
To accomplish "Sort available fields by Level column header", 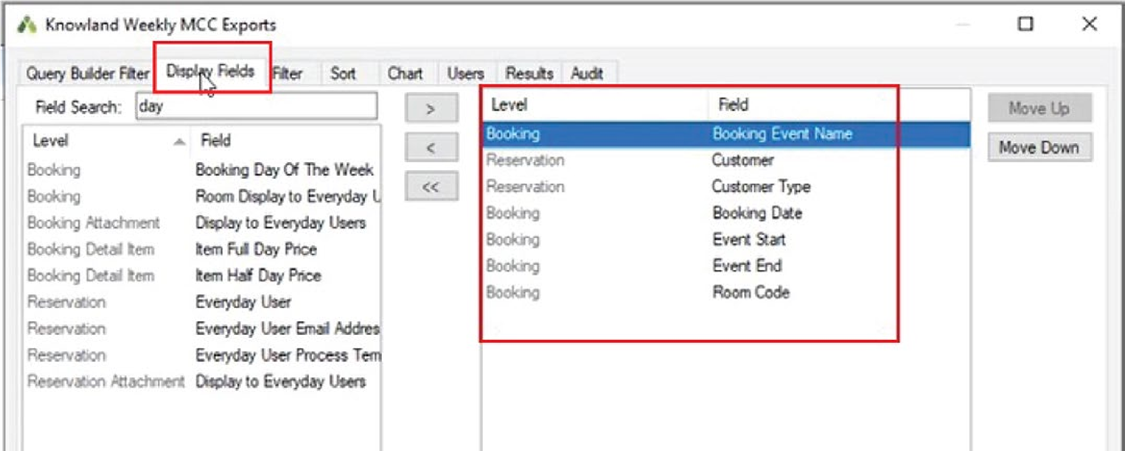I will coord(107,141).
